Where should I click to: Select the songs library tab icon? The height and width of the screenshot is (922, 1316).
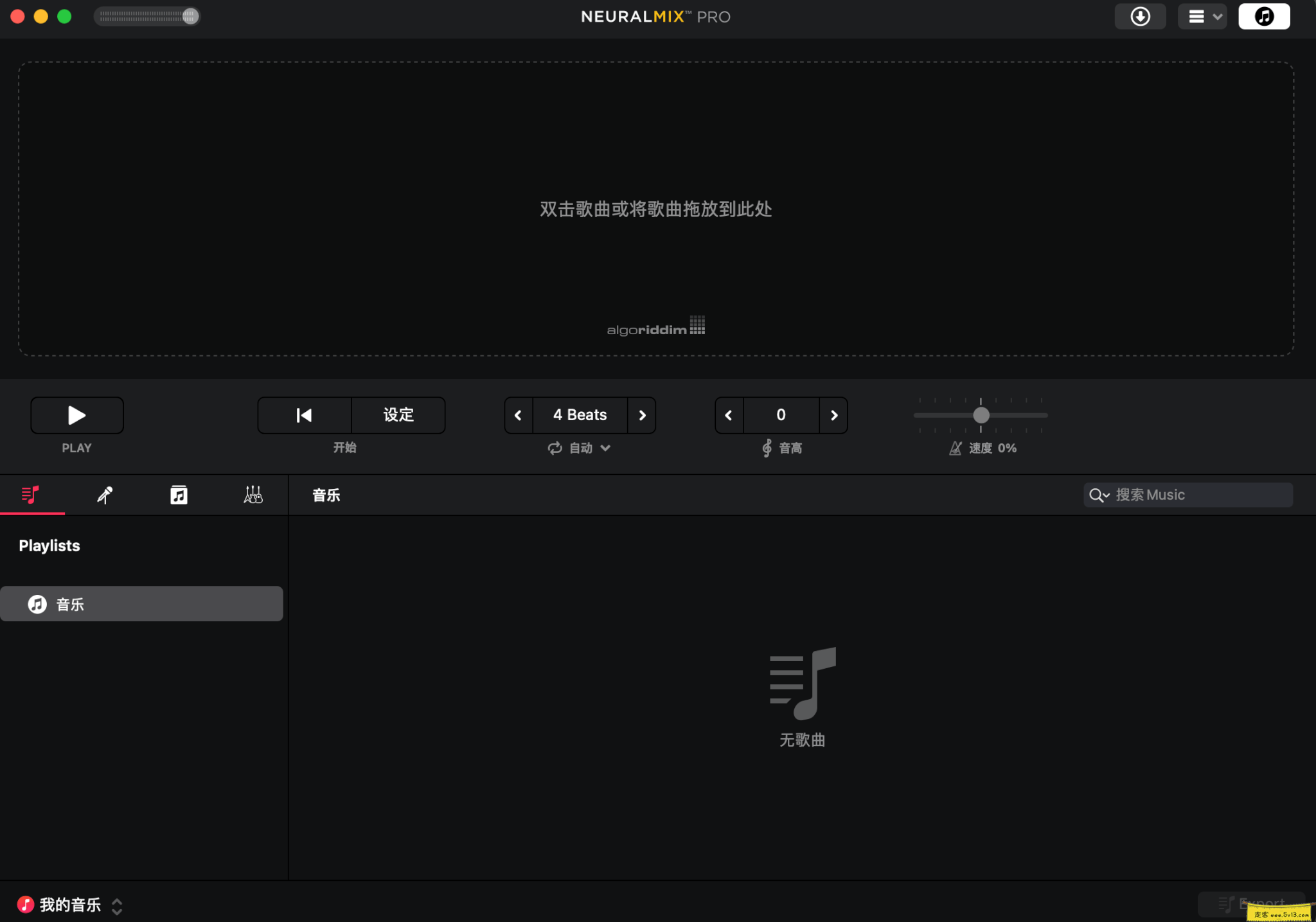coord(31,494)
